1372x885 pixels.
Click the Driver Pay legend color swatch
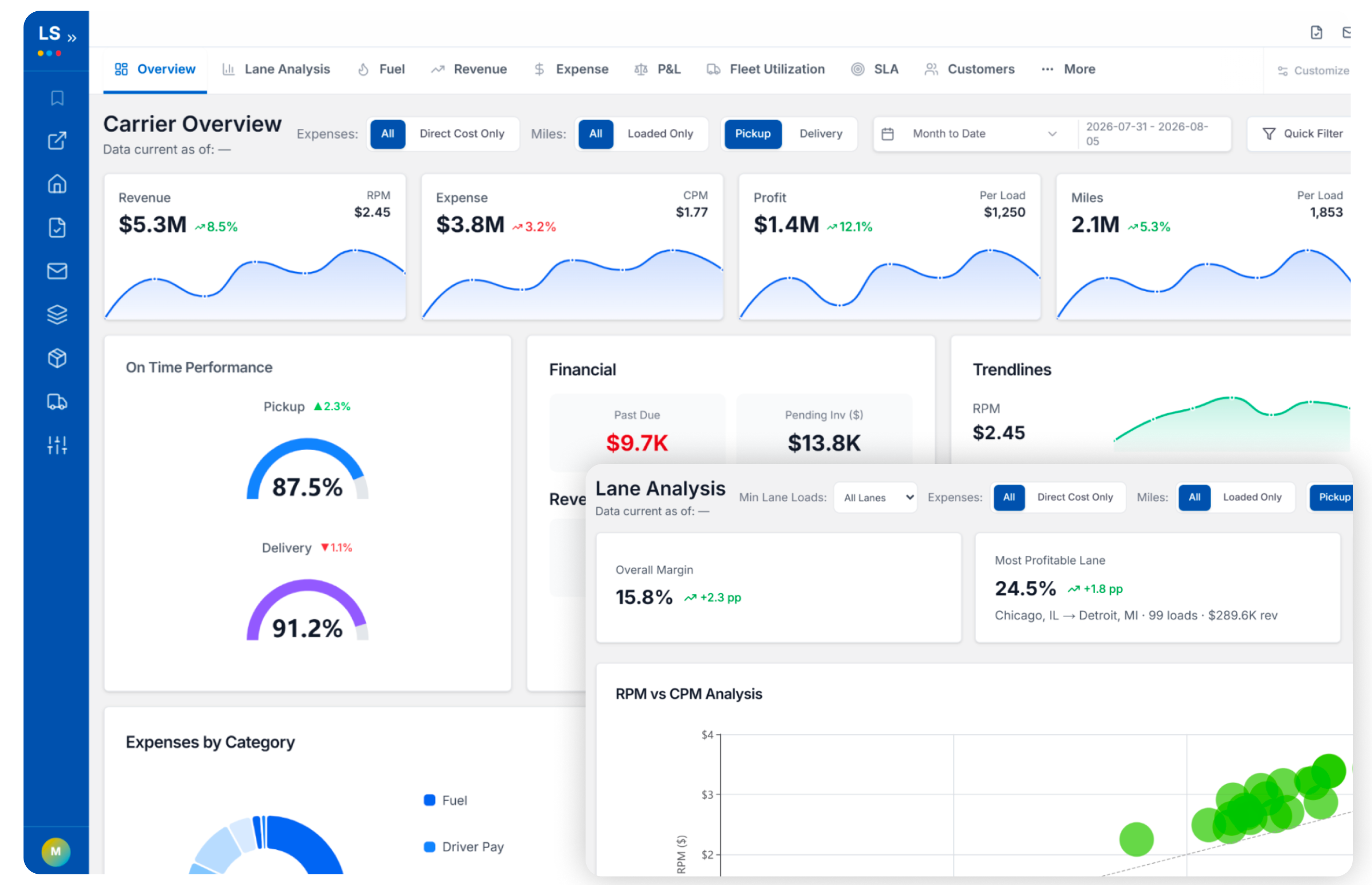[x=429, y=847]
